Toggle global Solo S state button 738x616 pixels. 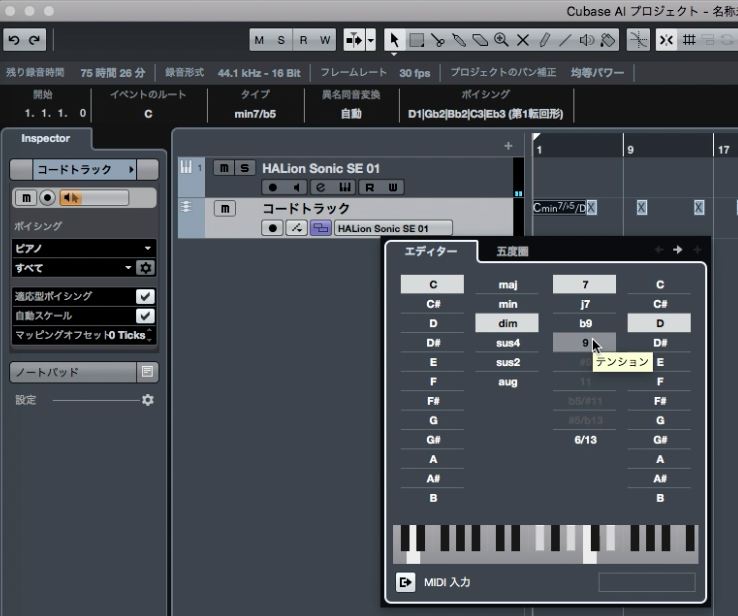(x=281, y=40)
